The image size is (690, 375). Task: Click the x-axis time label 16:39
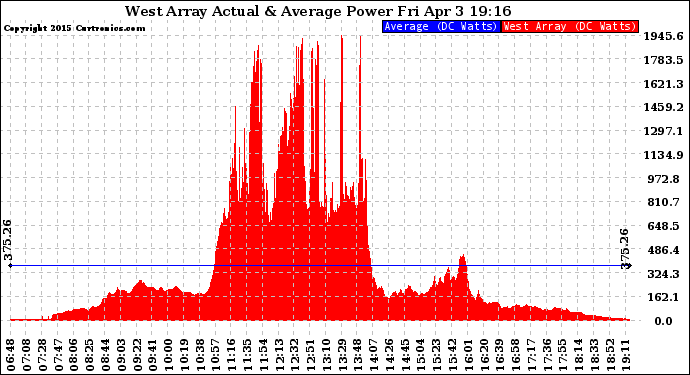tap(500, 355)
